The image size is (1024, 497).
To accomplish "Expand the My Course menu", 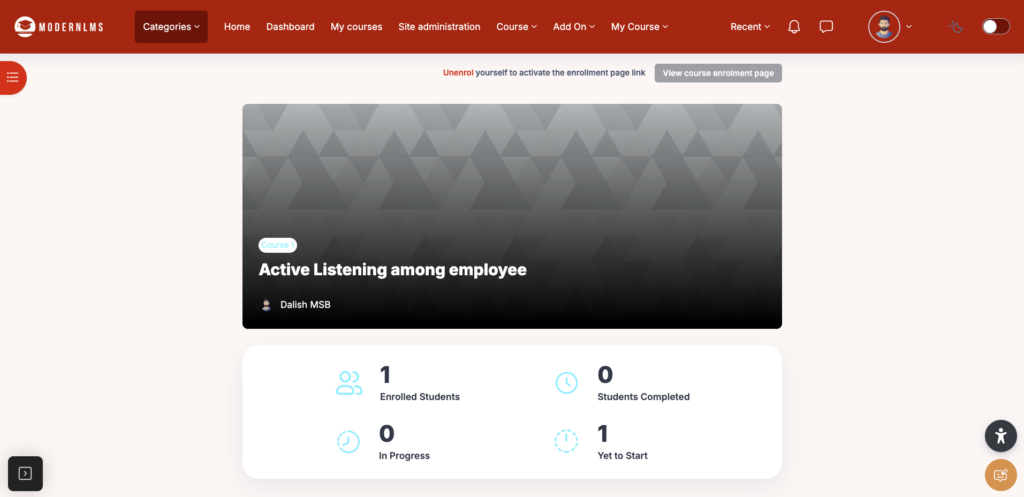I will (x=639, y=27).
